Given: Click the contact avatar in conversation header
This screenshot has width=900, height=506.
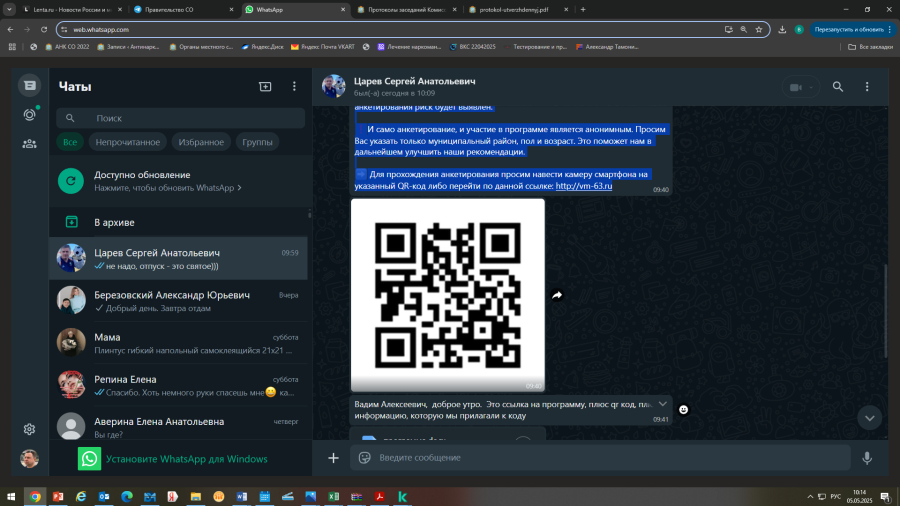Looking at the screenshot, I should tap(333, 87).
